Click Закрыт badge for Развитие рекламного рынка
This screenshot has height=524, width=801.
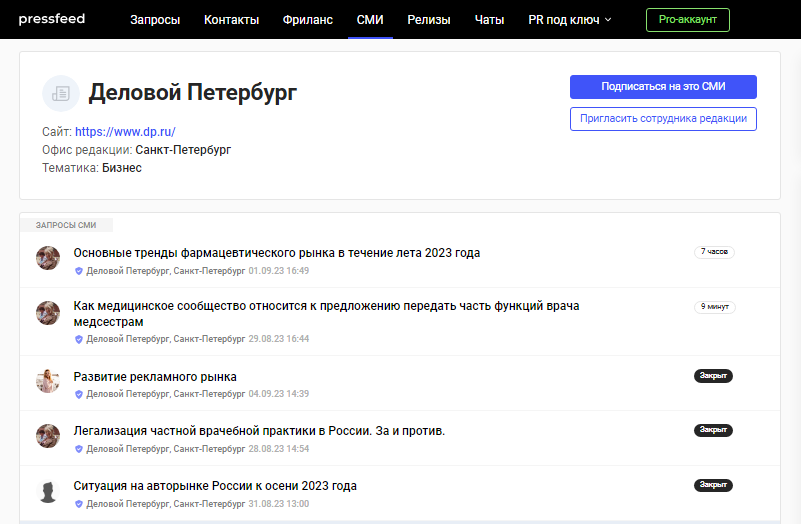point(713,376)
